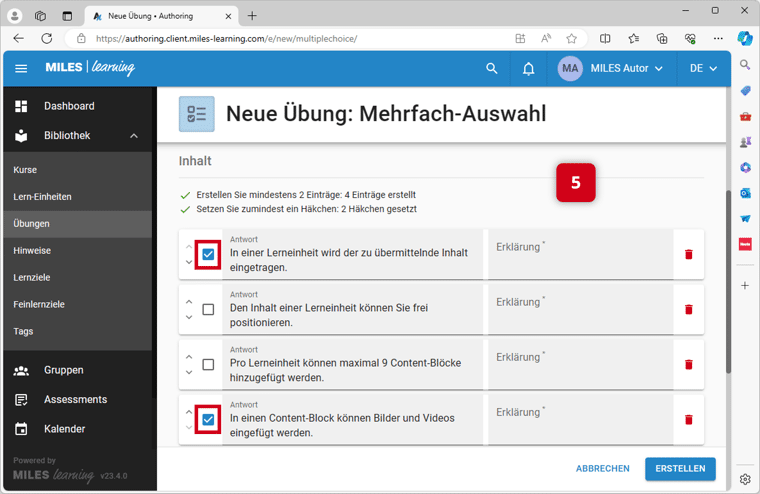The height and width of the screenshot is (494, 760).
Task: Open the hamburger navigation menu
Action: click(x=21, y=69)
